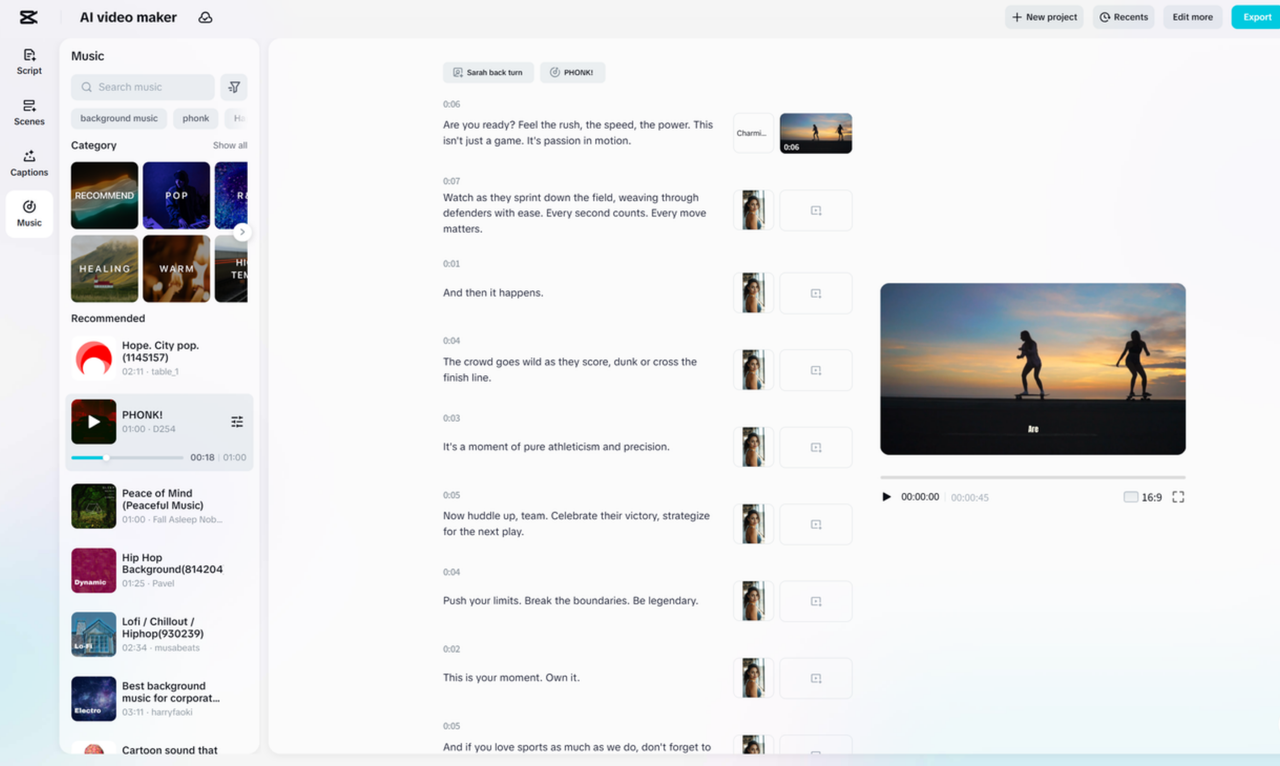Expand more categories with the right chevron
This screenshot has width=1280, height=766.
[x=241, y=231]
